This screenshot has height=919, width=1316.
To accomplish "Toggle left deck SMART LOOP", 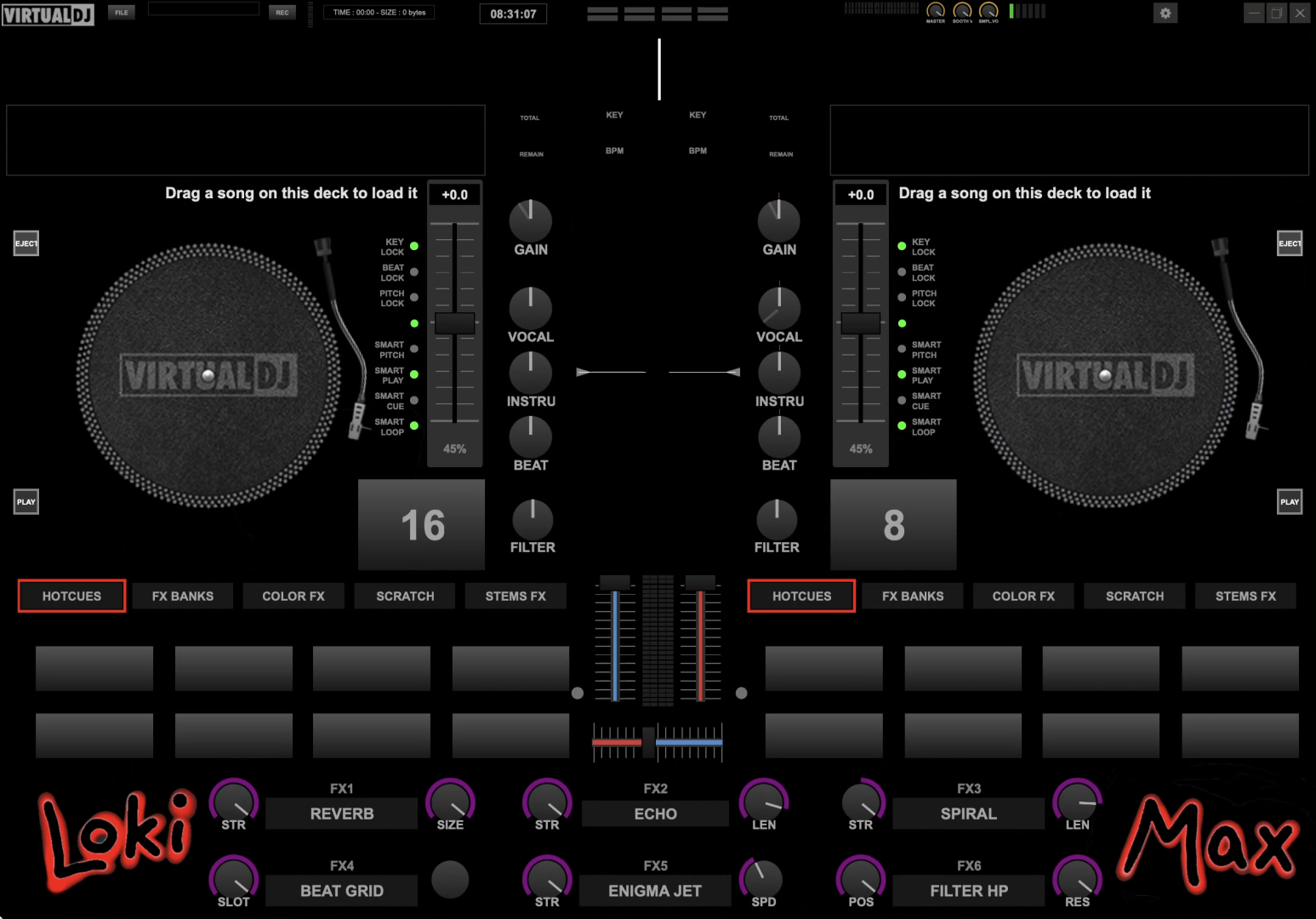I will 414,425.
